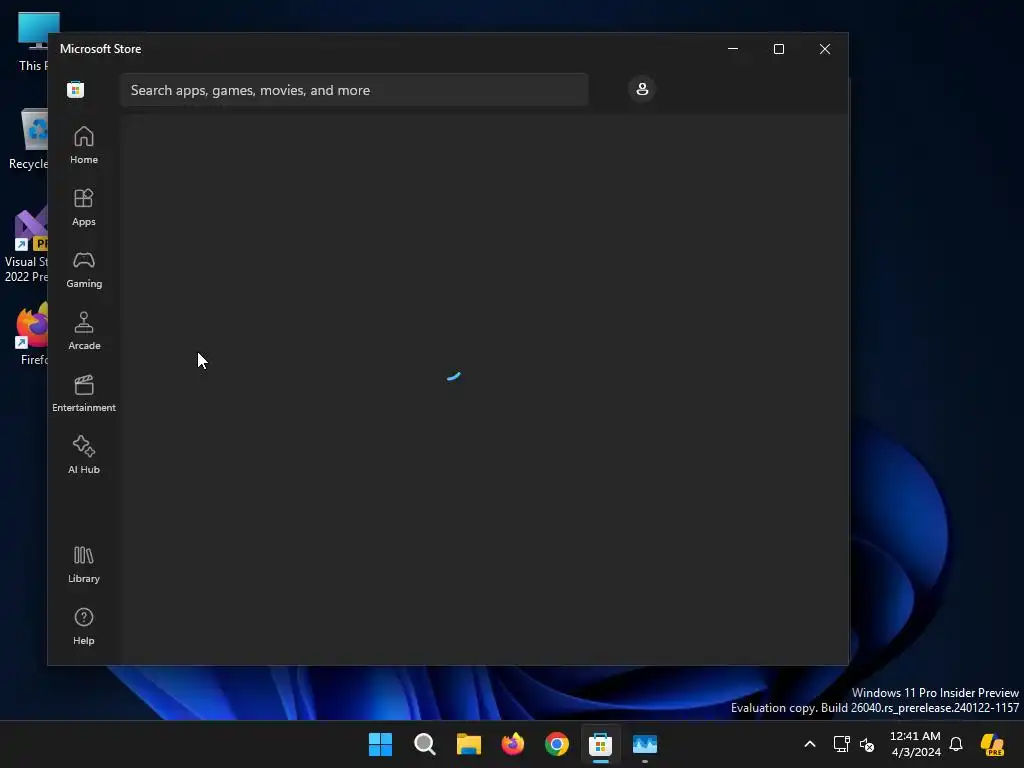This screenshot has height=768, width=1024.
Task: Select the Arcade sidebar item
Action: [84, 331]
